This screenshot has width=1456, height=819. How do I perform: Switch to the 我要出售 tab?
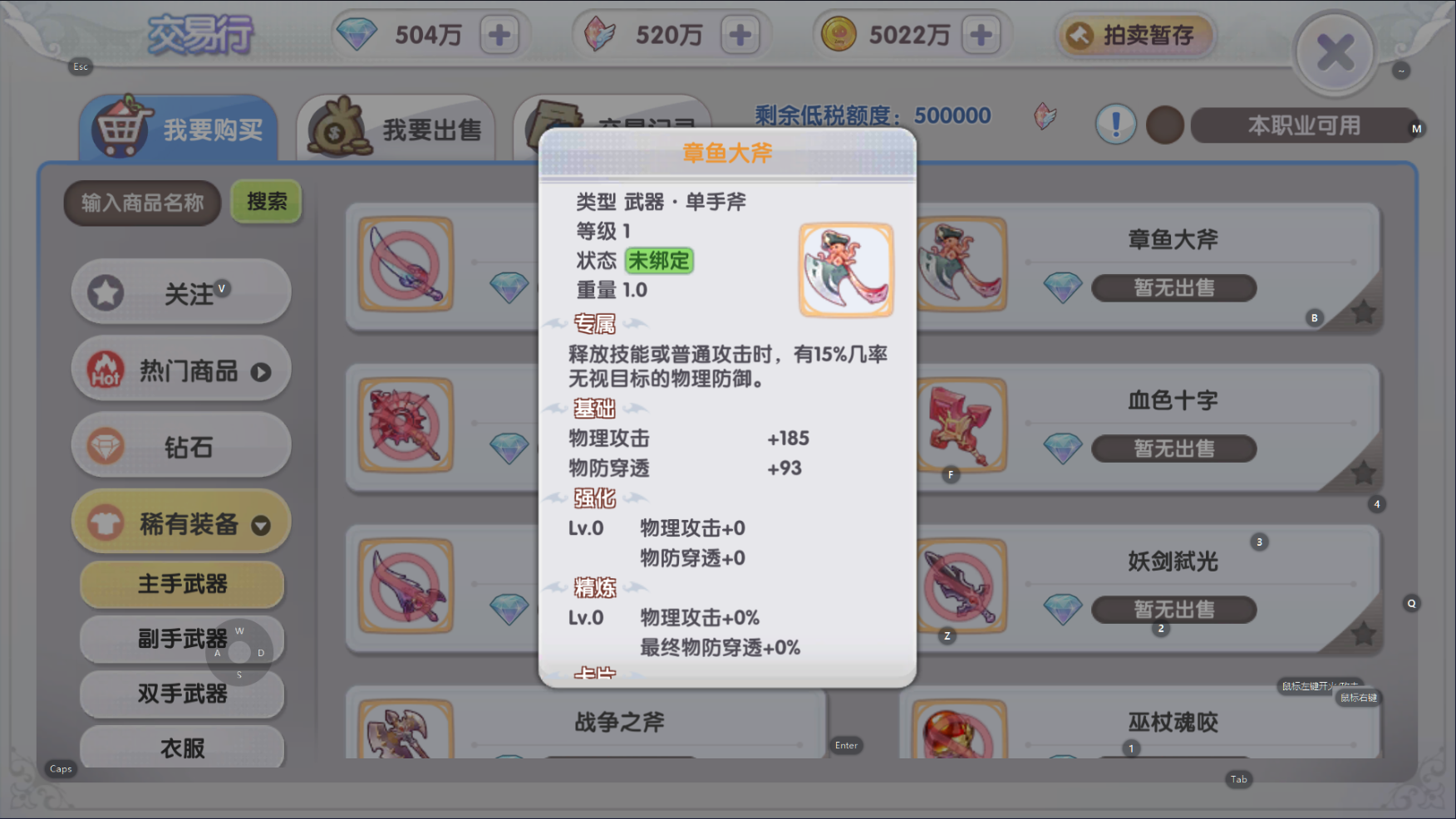(396, 129)
